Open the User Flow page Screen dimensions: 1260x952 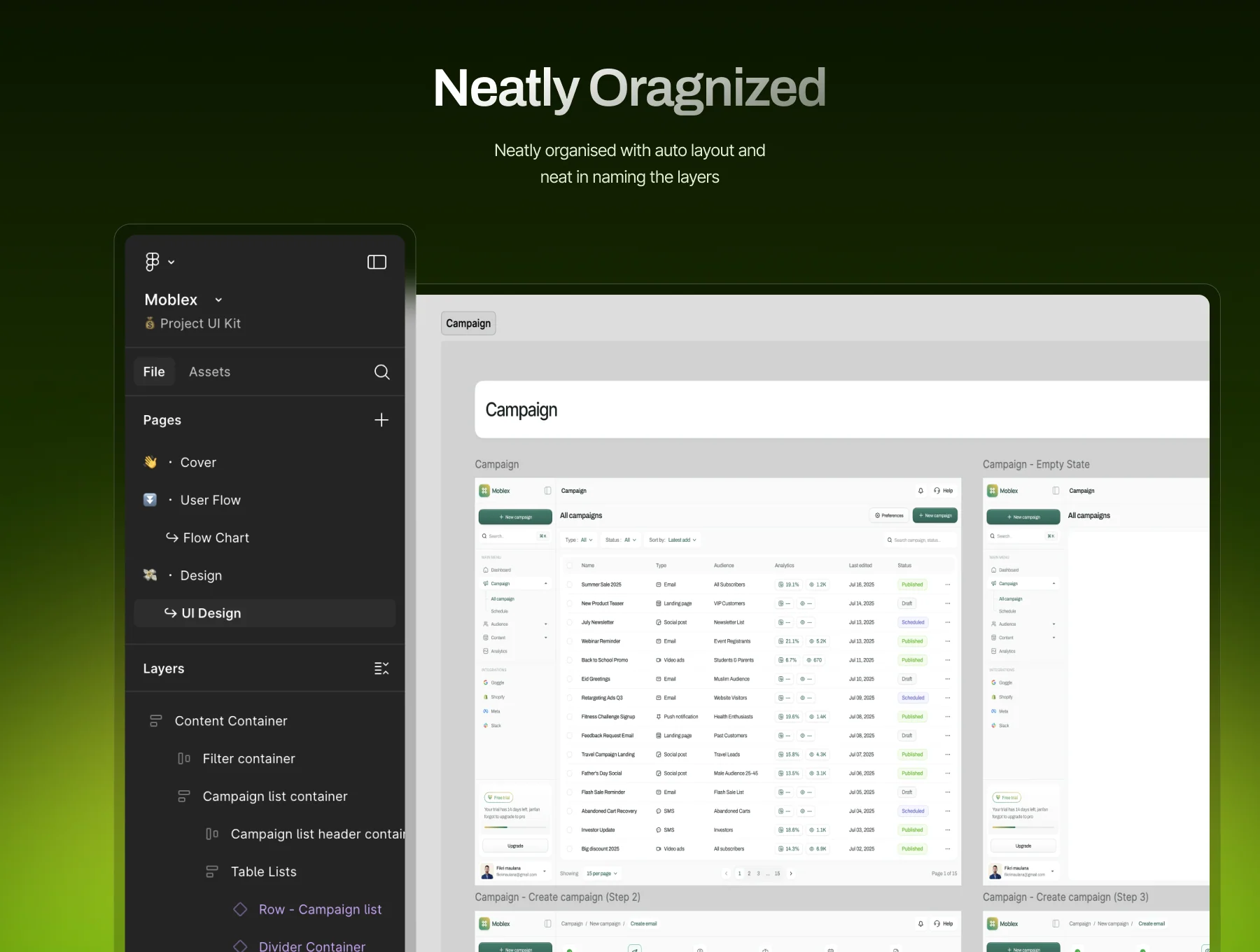click(211, 500)
